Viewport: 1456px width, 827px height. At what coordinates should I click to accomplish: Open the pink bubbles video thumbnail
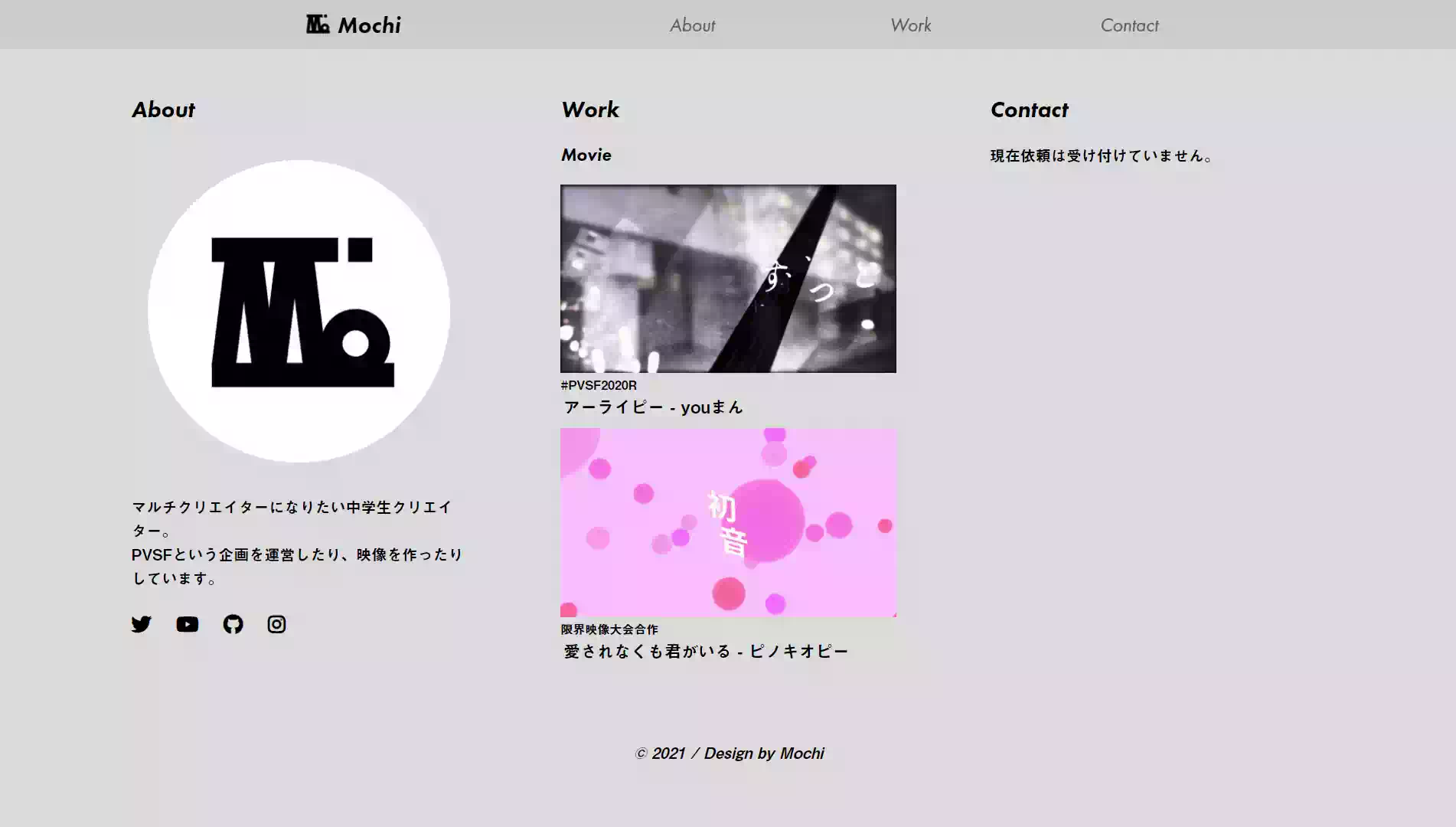point(728,522)
